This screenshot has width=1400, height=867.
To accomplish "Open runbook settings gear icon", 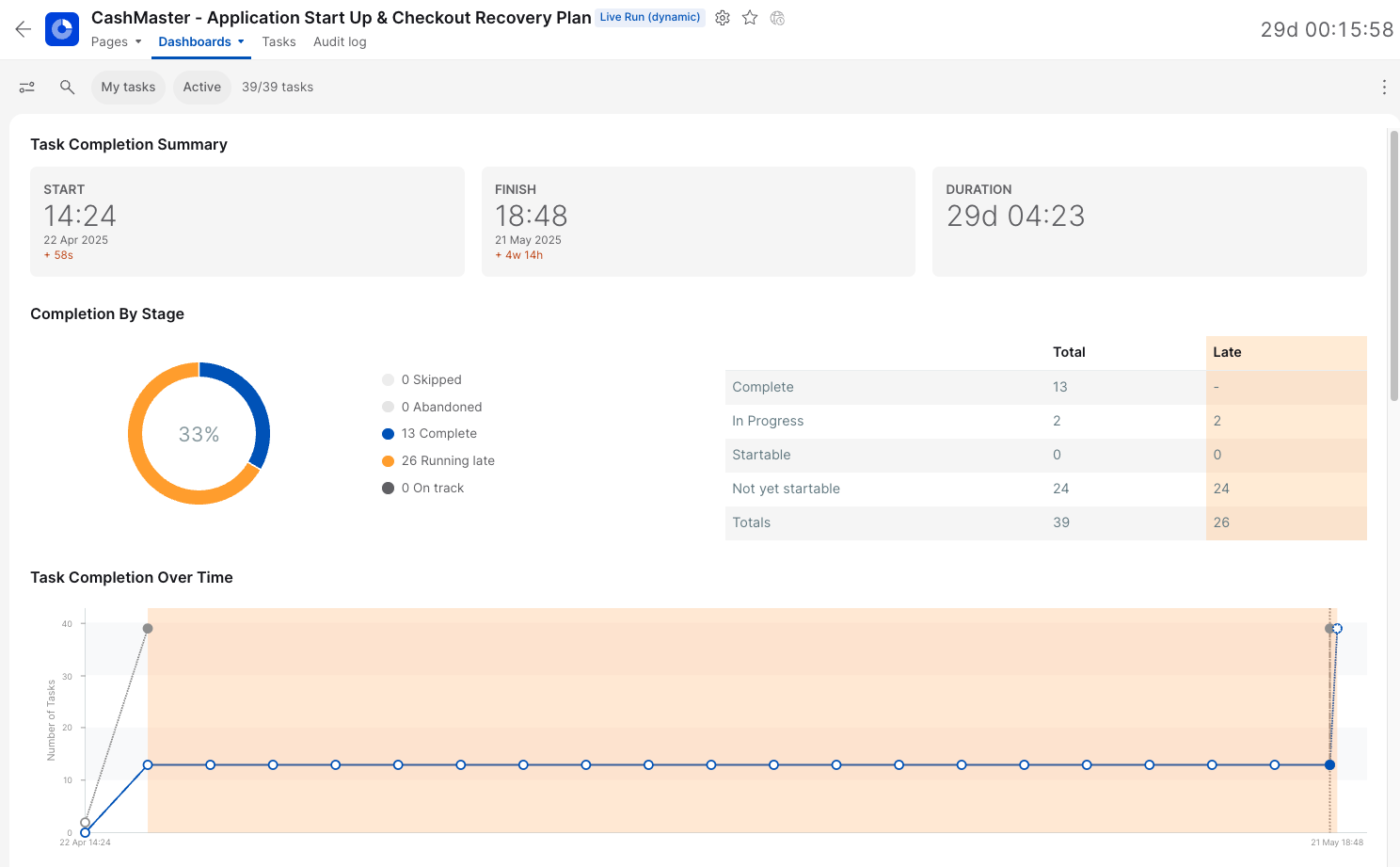I will pyautogui.click(x=723, y=18).
